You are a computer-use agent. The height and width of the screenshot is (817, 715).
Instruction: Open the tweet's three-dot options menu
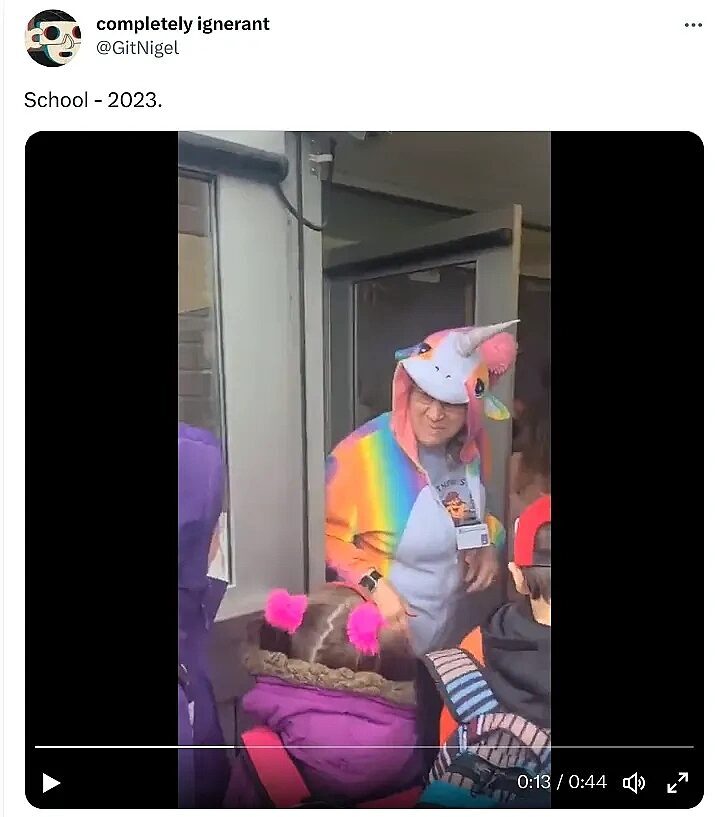693,25
